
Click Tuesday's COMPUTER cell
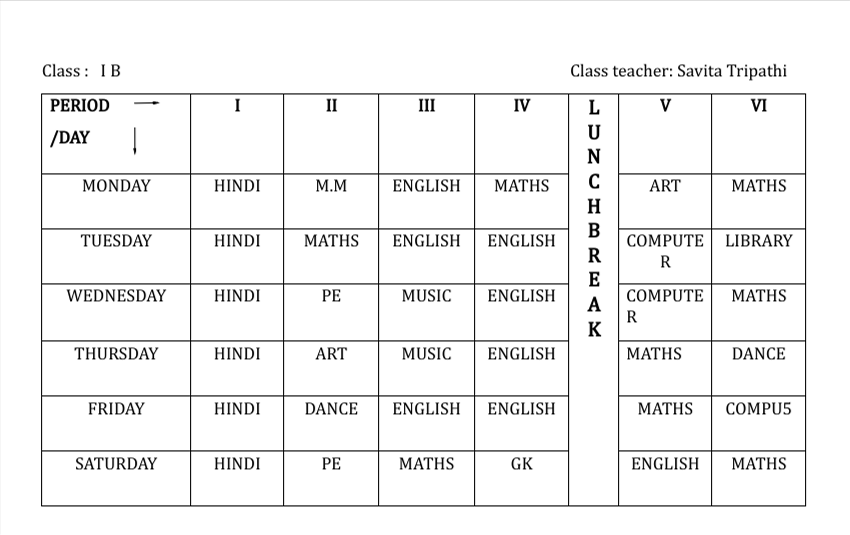pyautogui.click(x=664, y=250)
